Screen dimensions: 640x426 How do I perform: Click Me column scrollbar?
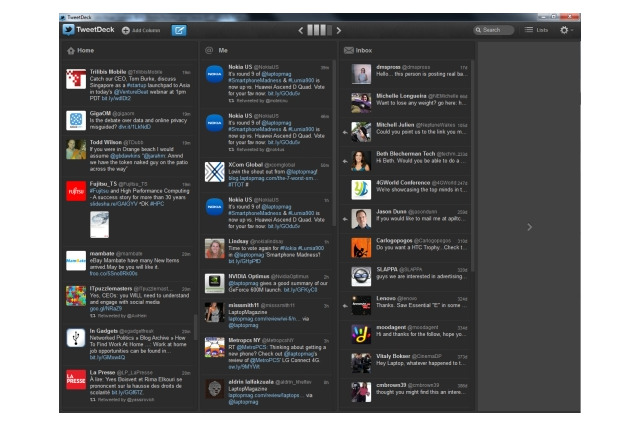pos(334,143)
